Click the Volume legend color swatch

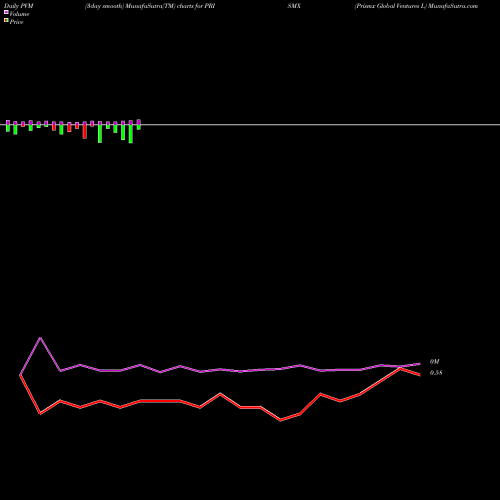6,12
